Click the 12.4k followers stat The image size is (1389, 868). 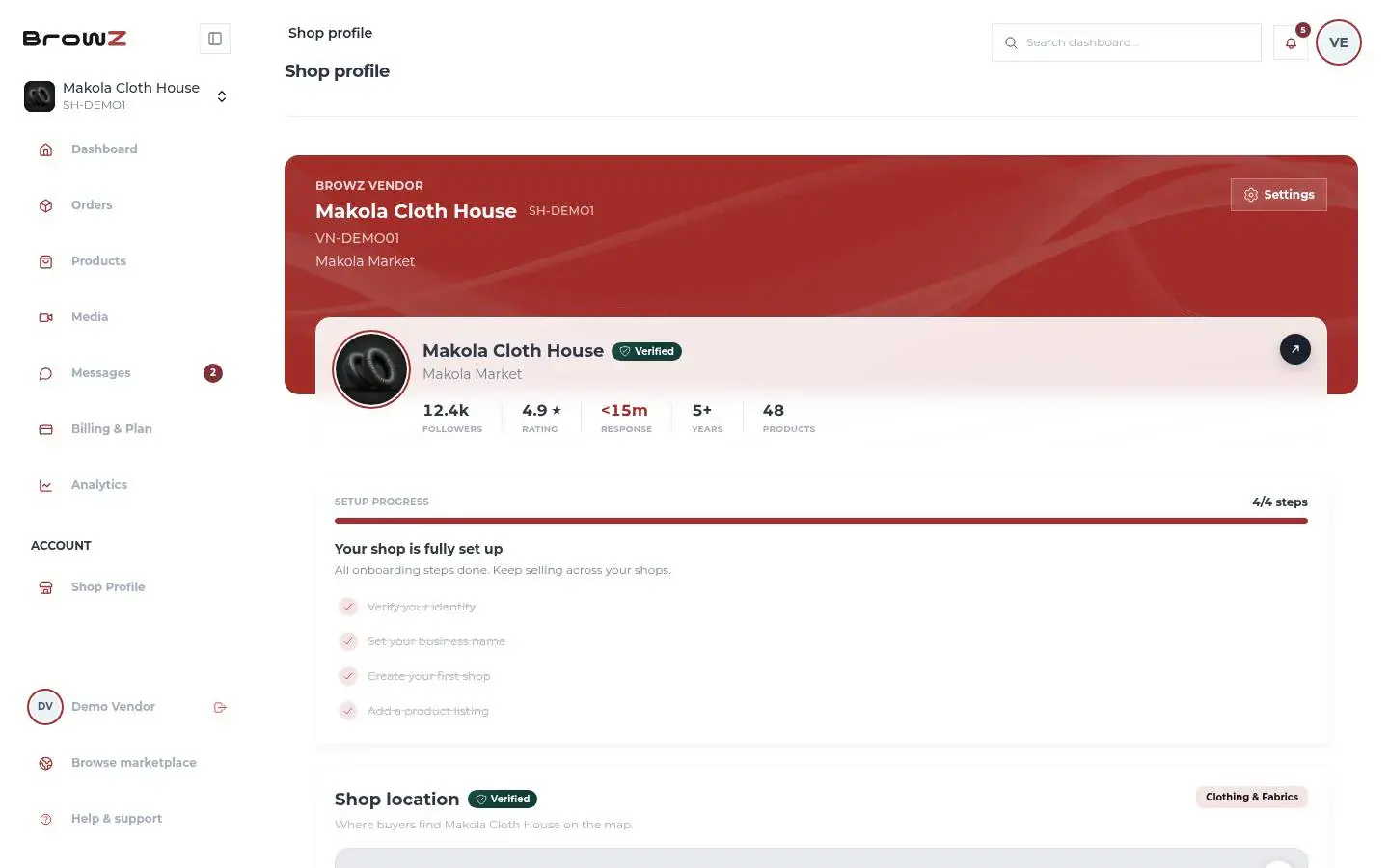point(452,418)
